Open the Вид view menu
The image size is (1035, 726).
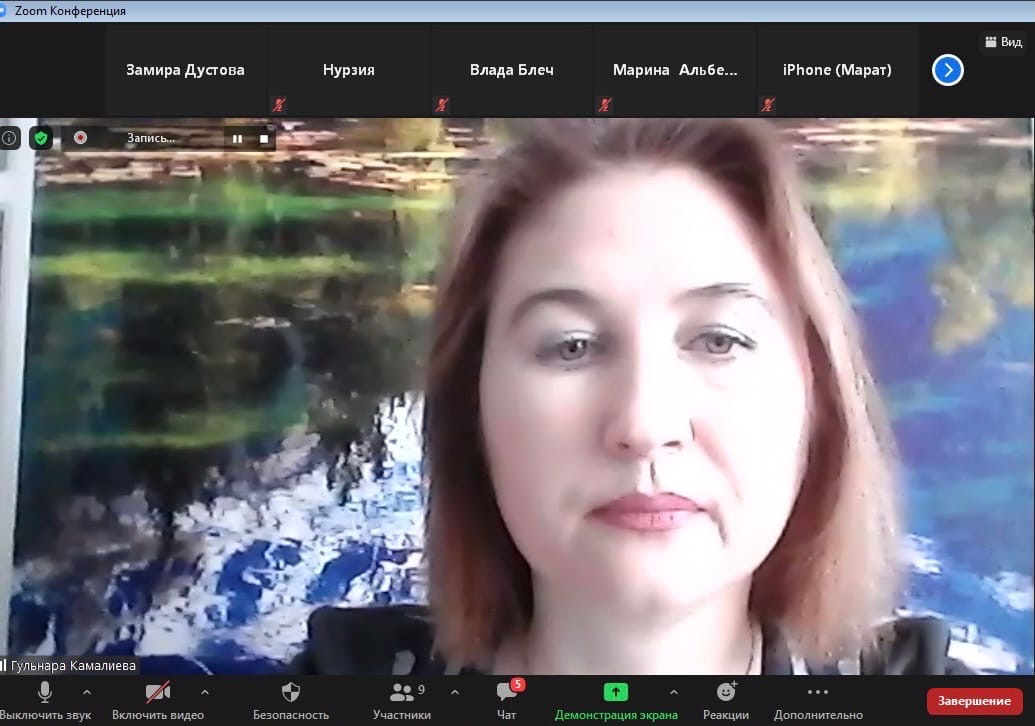click(x=1004, y=42)
